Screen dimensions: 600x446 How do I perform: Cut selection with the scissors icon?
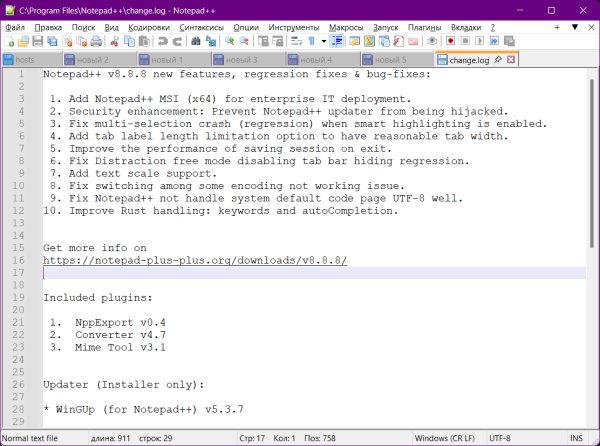pos(114,41)
